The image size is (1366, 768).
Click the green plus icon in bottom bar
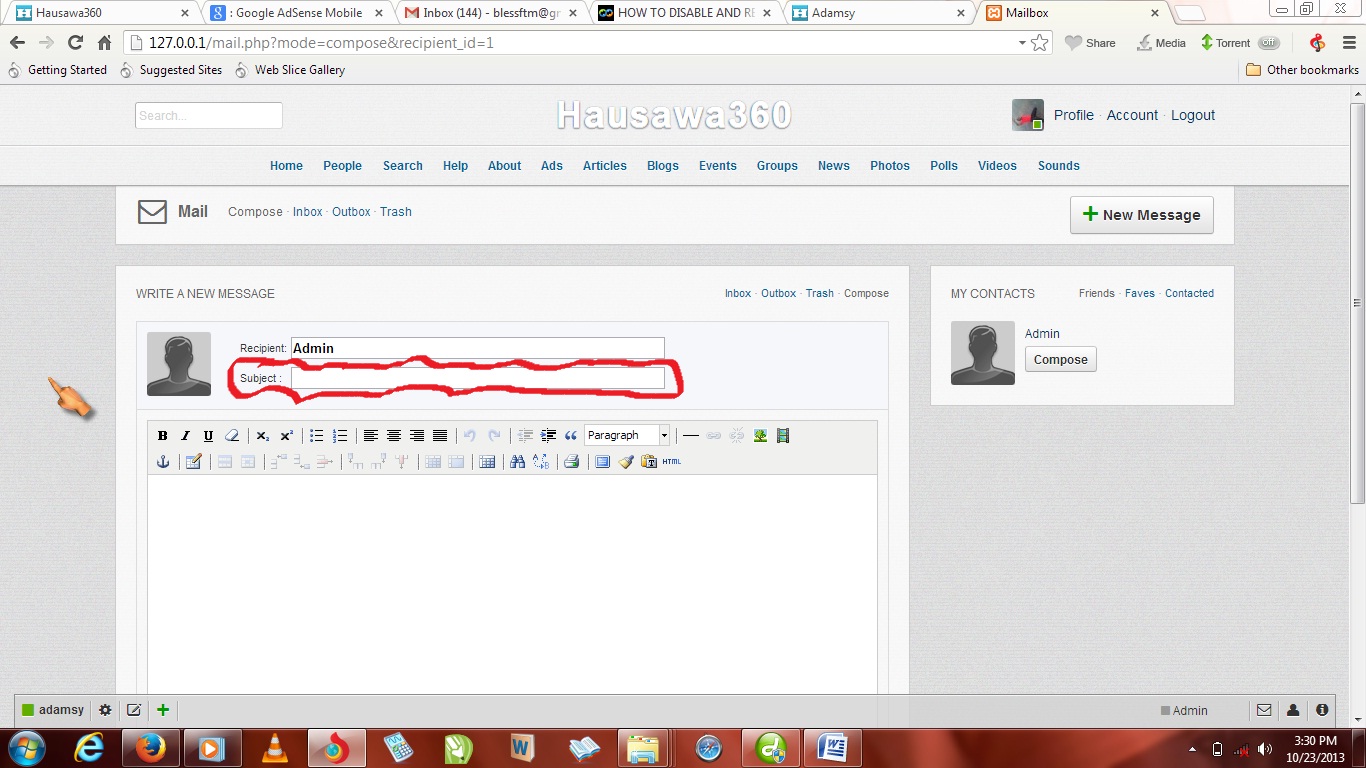click(163, 710)
